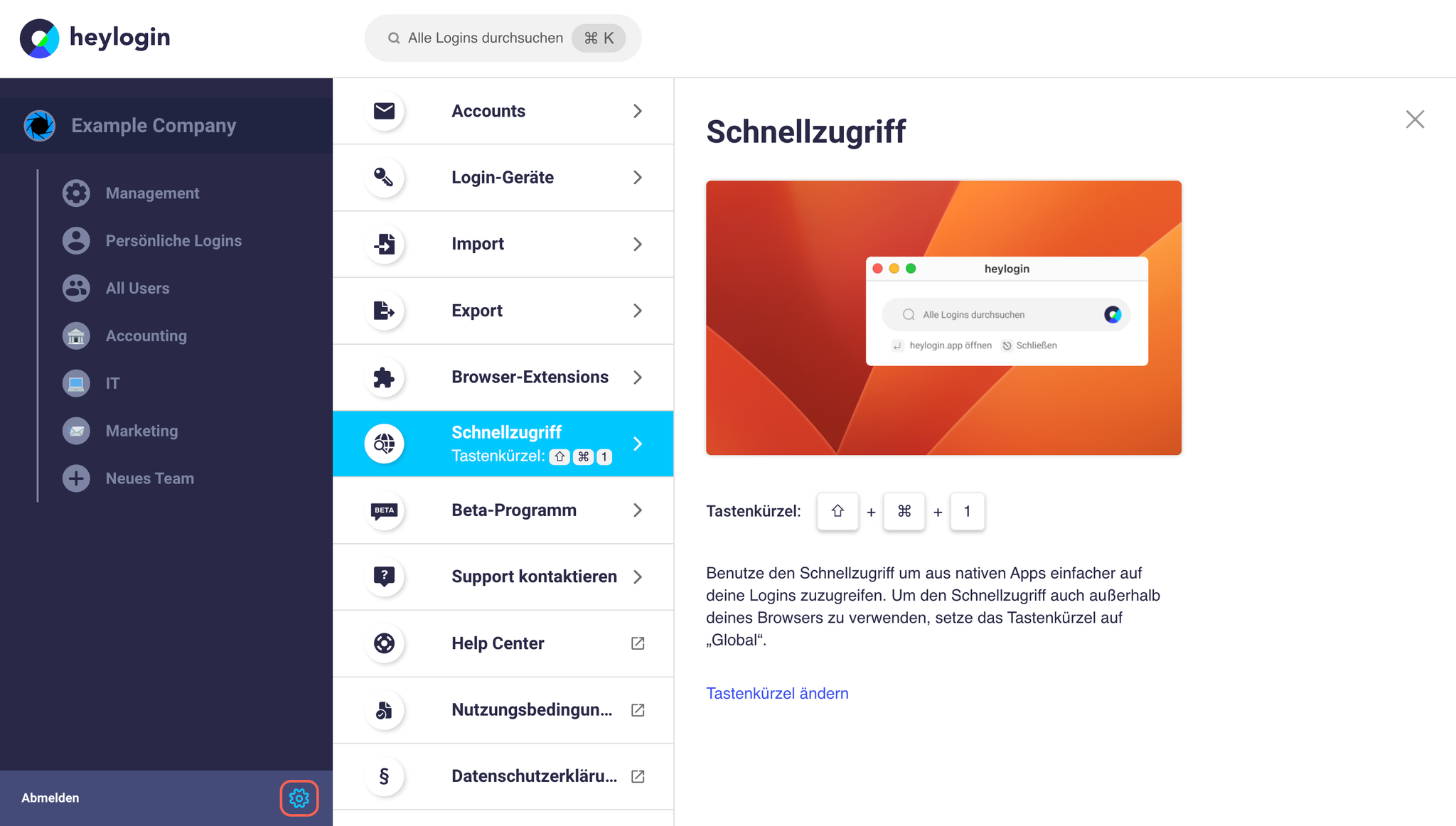1456x826 pixels.
Task: Open the Browser-Extensions settings entry
Action: tap(503, 377)
